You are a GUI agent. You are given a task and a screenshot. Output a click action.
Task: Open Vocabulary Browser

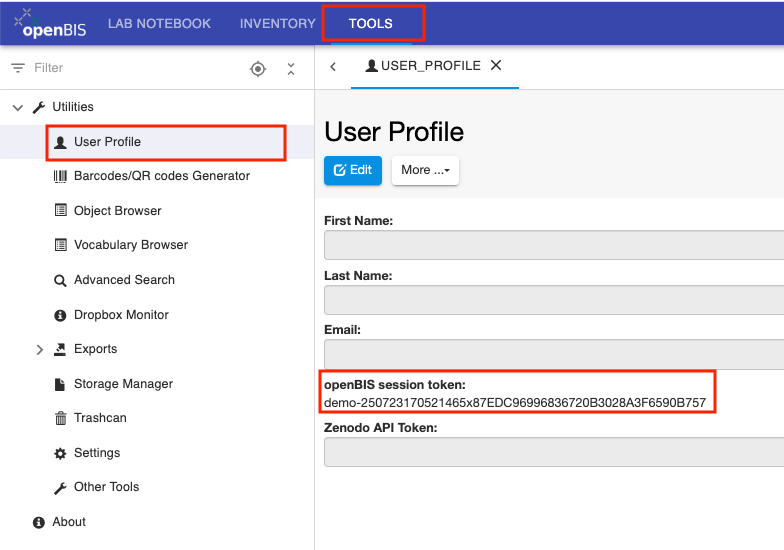[131, 244]
